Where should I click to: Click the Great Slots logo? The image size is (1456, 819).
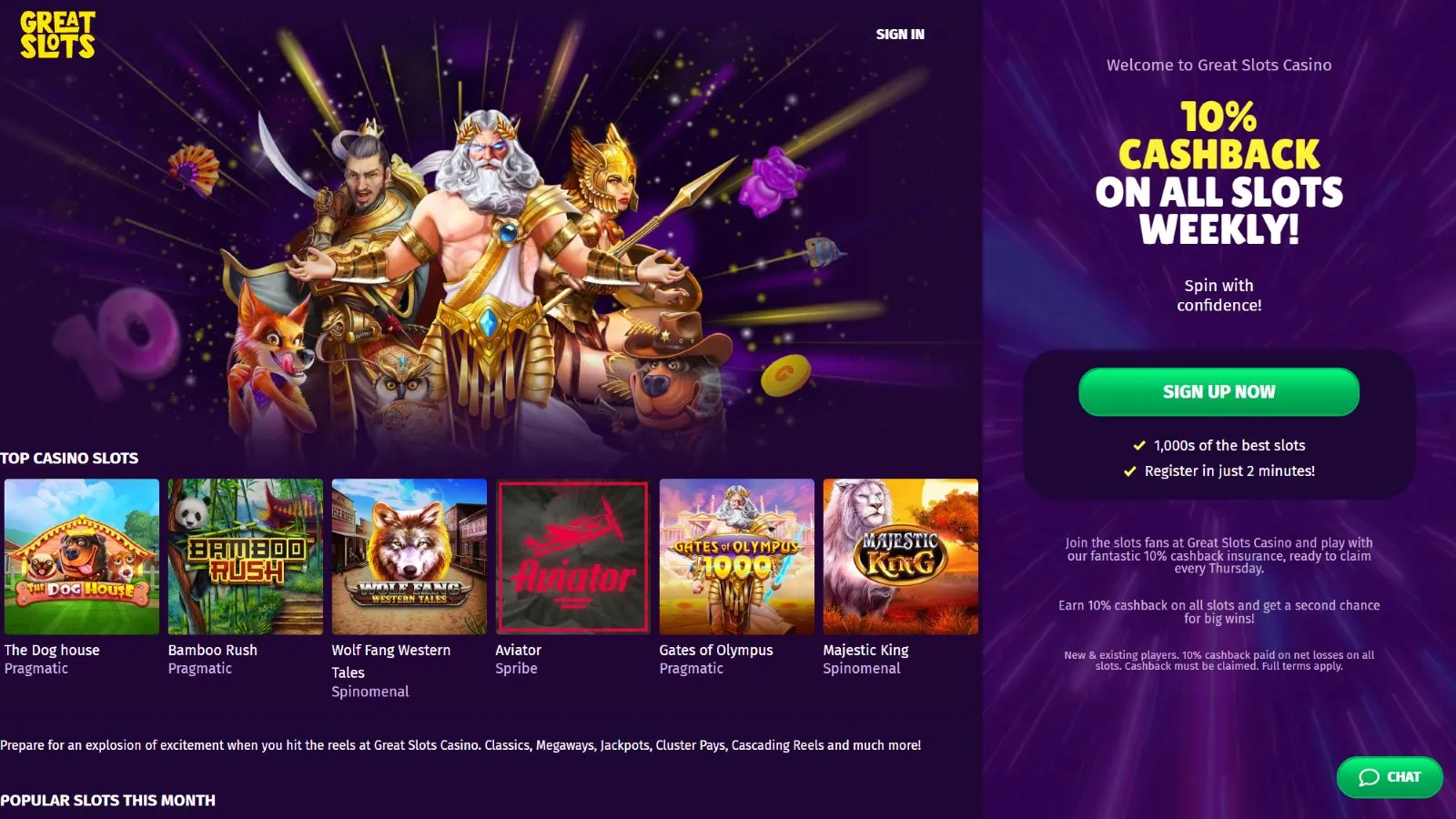[57, 35]
